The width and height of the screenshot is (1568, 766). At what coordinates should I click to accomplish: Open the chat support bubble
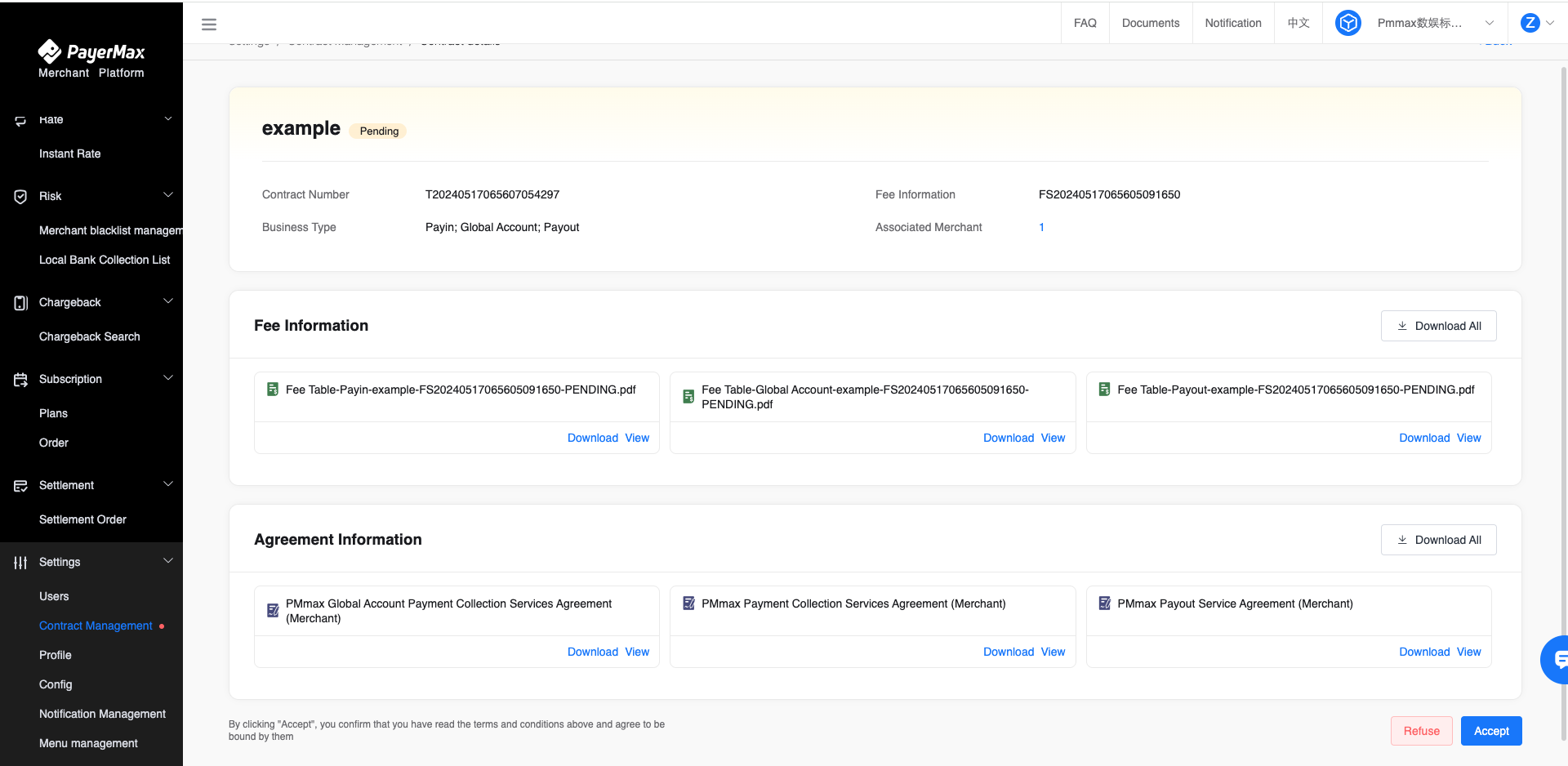tap(1556, 659)
